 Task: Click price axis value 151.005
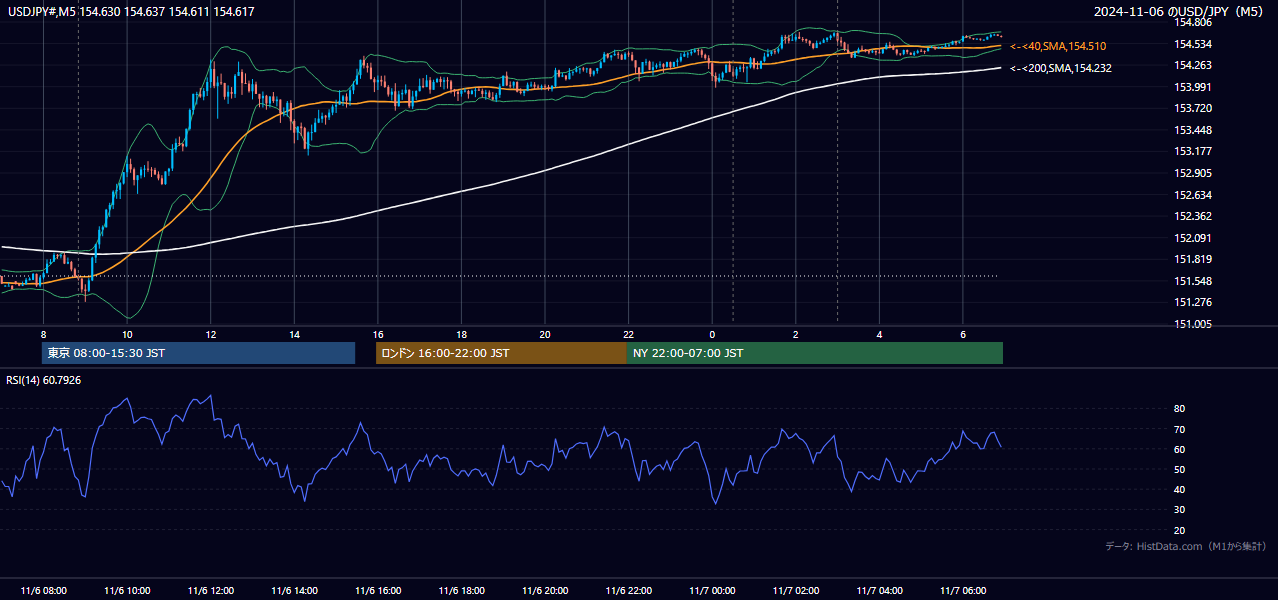(1194, 324)
